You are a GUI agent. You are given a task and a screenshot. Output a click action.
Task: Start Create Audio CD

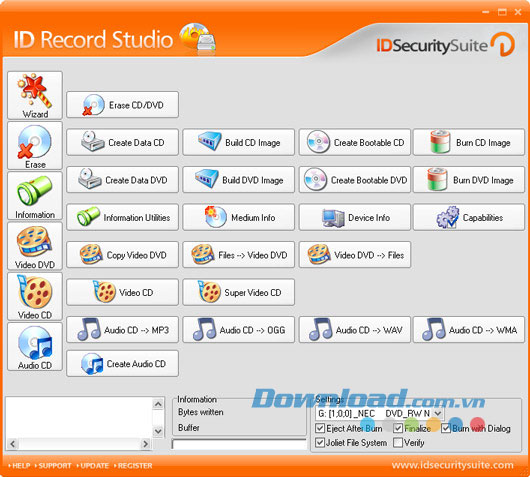[x=122, y=364]
